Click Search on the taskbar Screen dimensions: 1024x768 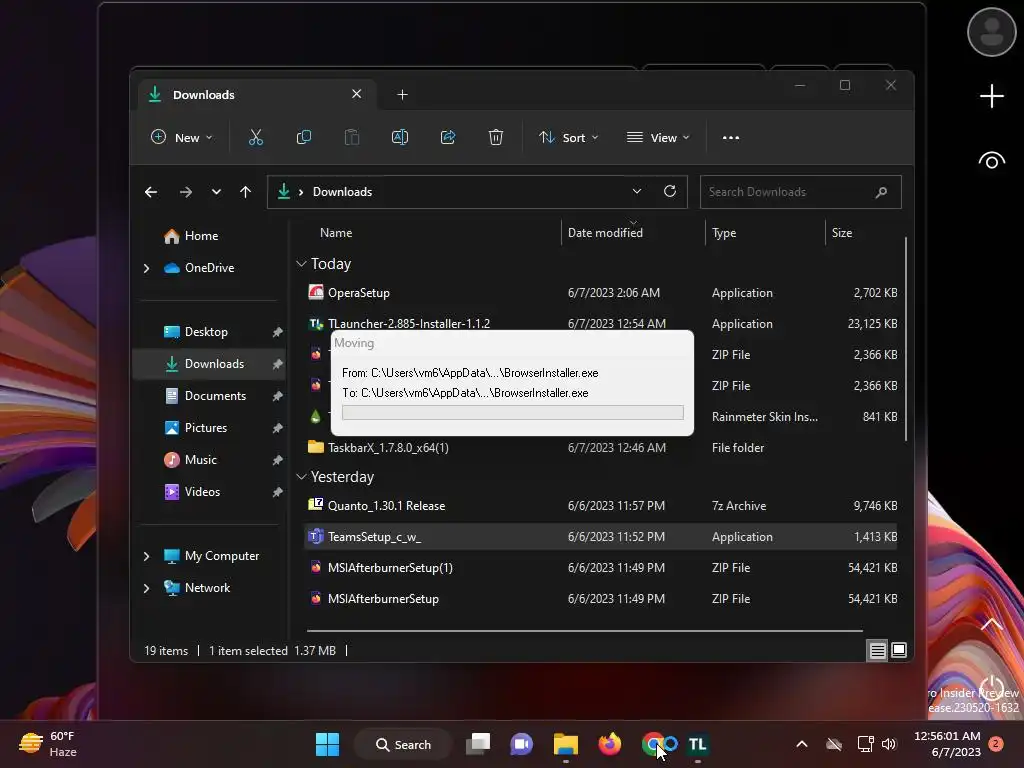pos(403,744)
